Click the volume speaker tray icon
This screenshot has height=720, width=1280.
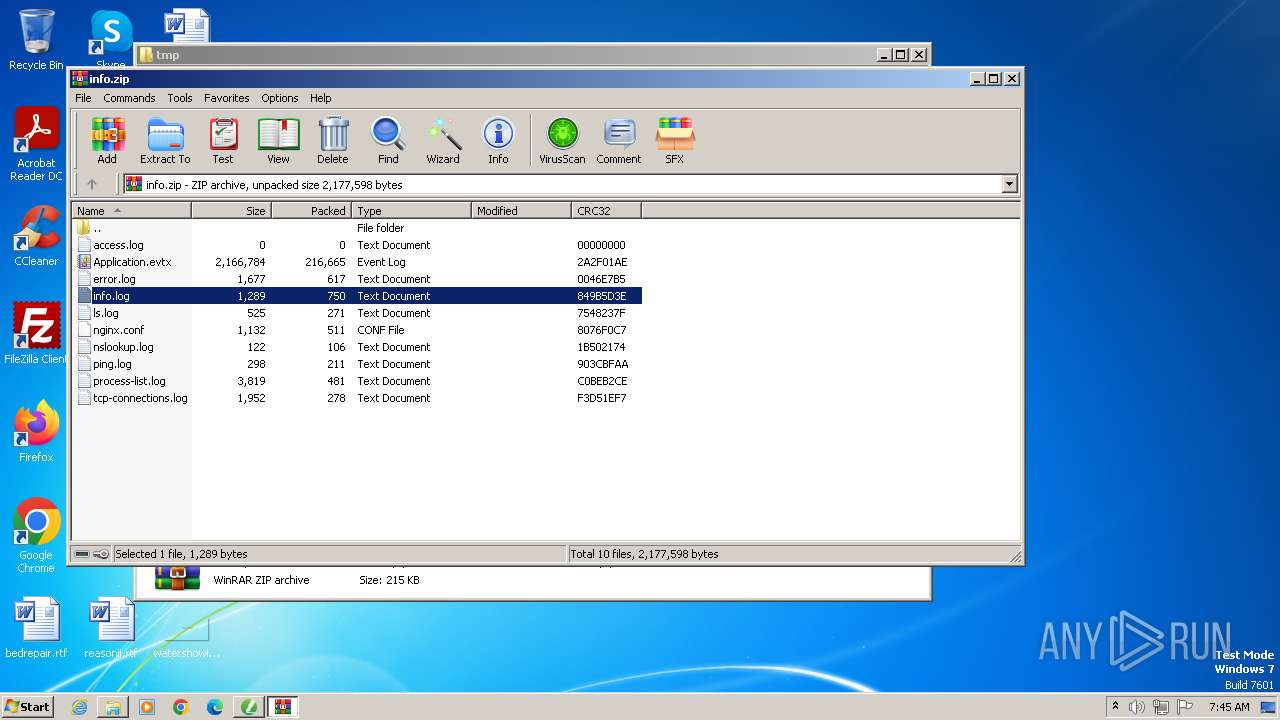[1136, 707]
